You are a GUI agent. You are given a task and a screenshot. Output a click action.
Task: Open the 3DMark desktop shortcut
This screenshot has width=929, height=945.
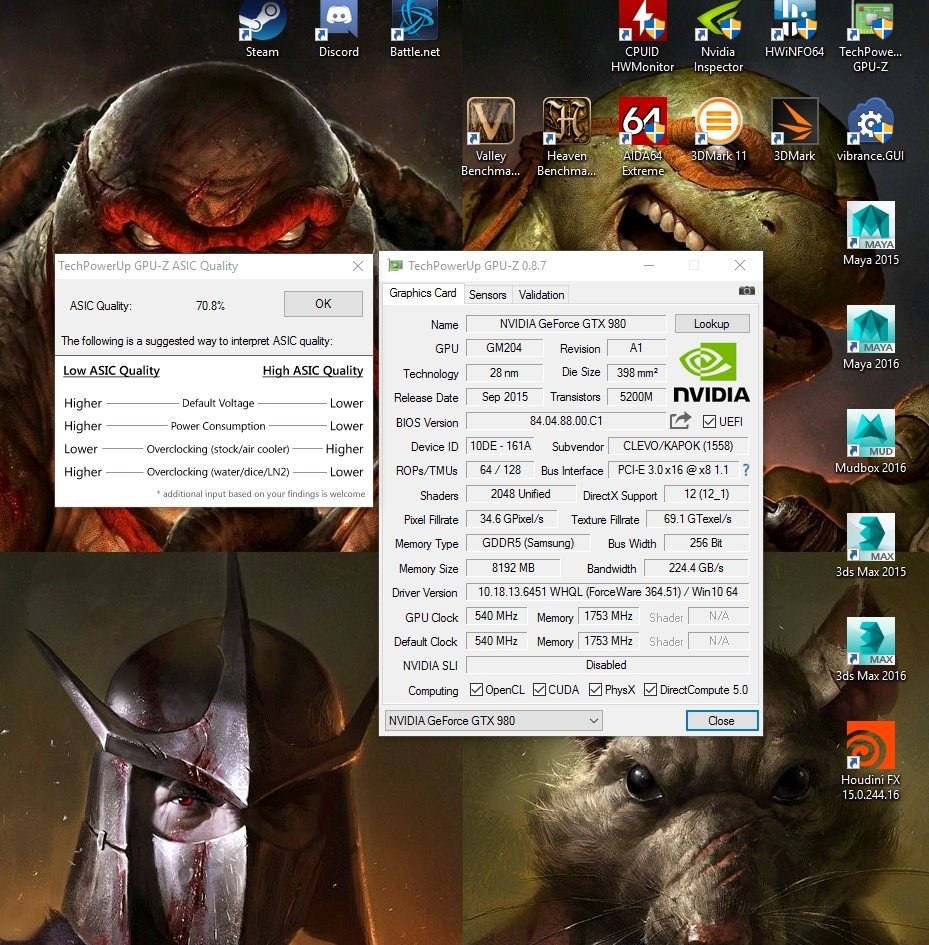click(x=794, y=130)
